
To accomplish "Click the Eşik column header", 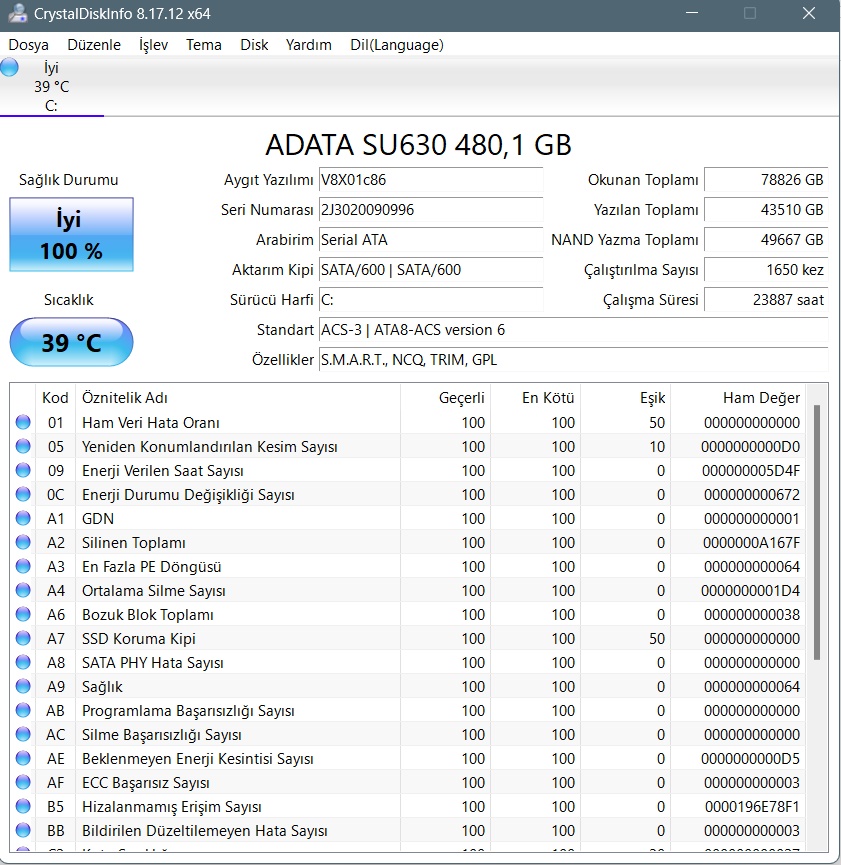I will click(625, 398).
